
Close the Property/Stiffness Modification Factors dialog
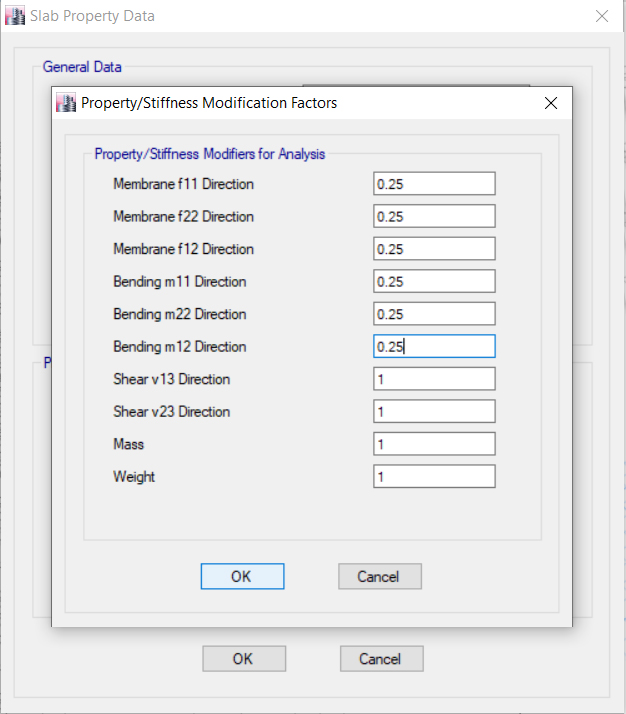click(550, 103)
